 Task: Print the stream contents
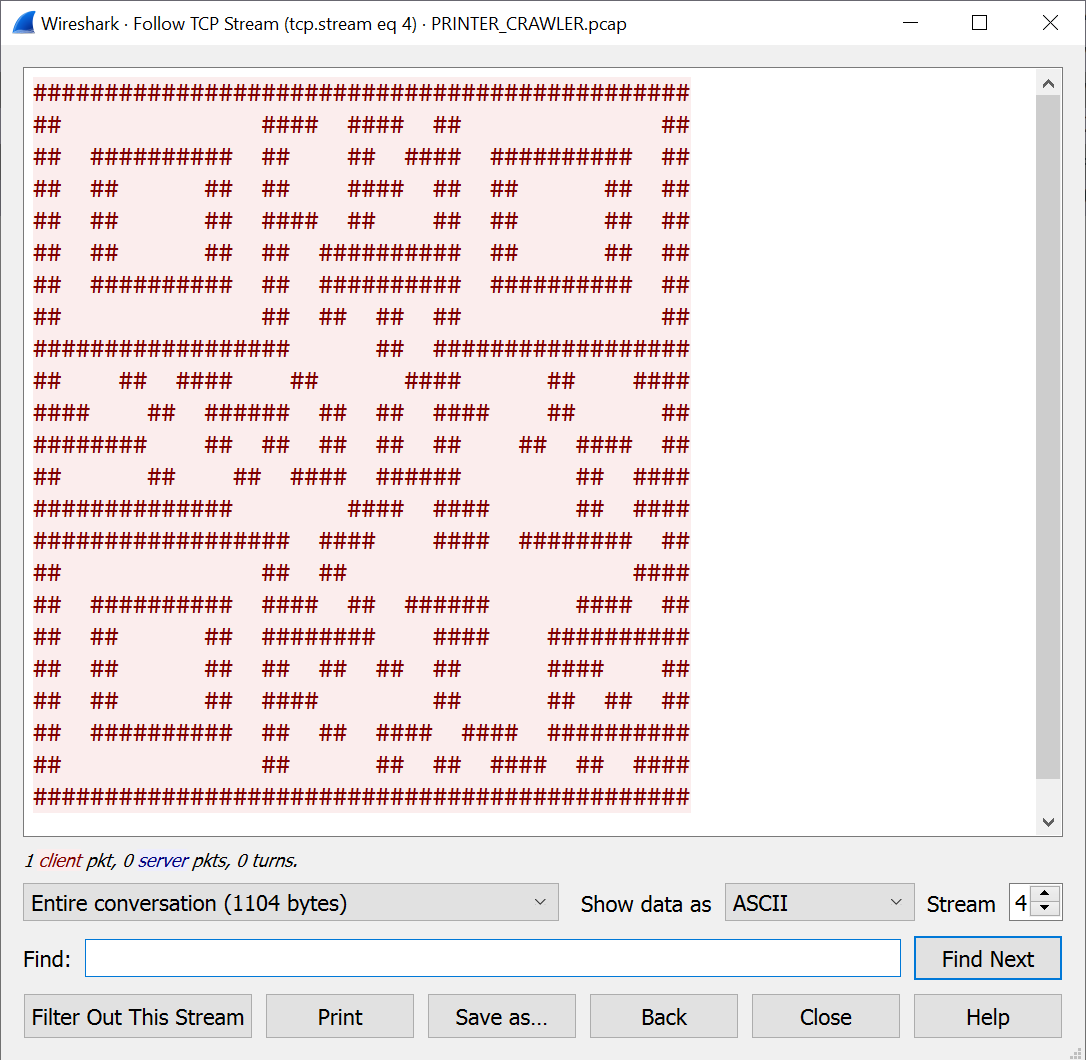tap(340, 1016)
